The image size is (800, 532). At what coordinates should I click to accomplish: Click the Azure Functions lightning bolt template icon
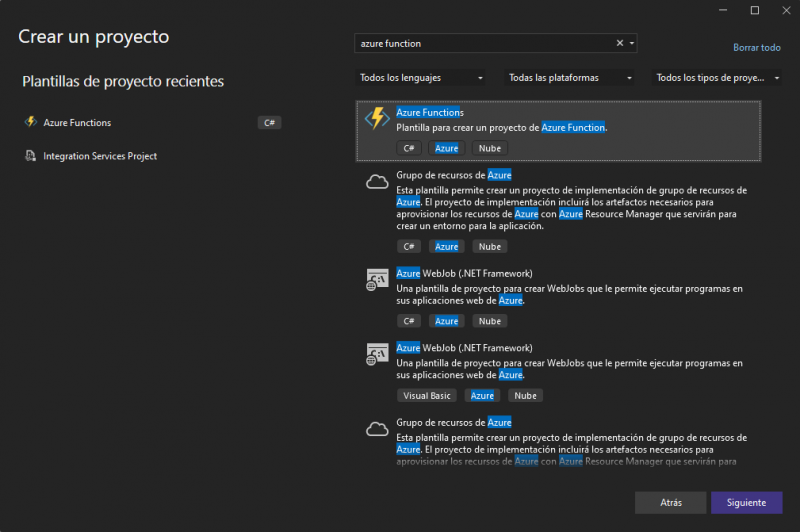[x=377, y=118]
